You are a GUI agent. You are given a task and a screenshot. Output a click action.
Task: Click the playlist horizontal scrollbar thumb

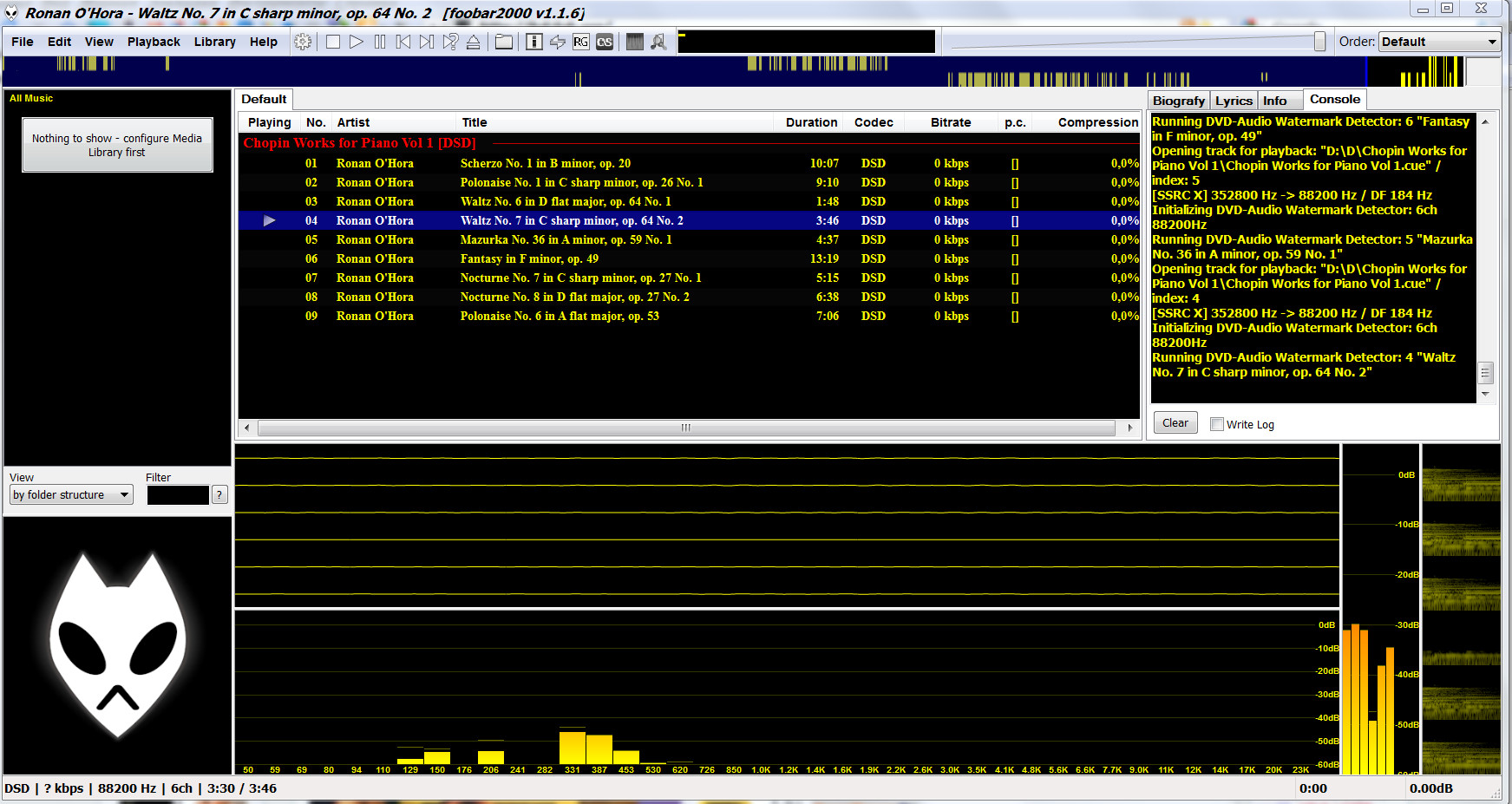click(686, 428)
